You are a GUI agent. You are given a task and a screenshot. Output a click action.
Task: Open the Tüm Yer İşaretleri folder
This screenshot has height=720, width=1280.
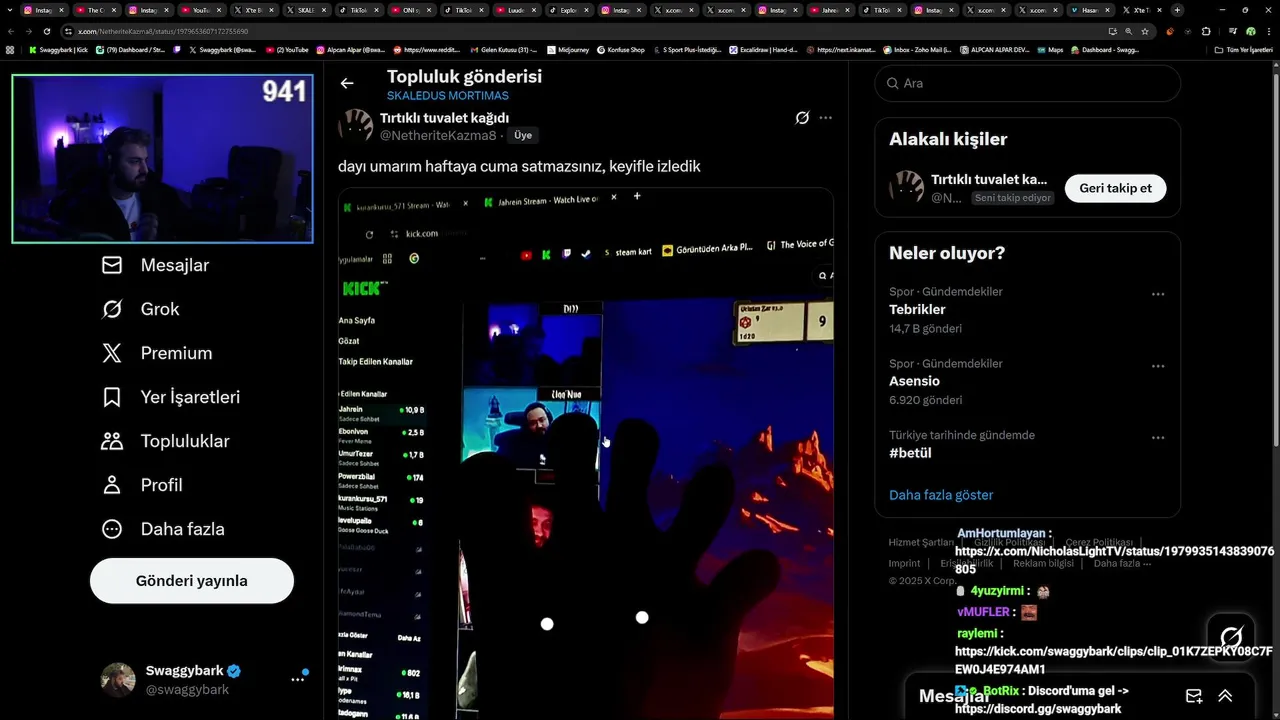pyautogui.click(x=1243, y=50)
